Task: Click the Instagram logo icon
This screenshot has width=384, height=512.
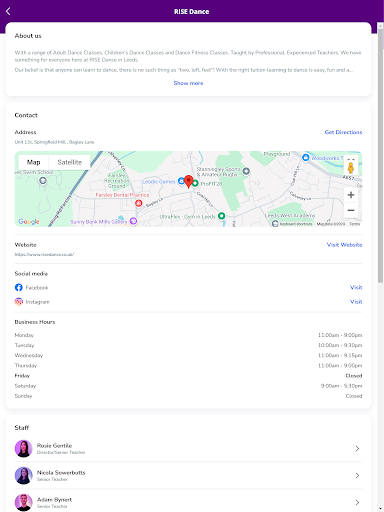Action: (x=19, y=302)
